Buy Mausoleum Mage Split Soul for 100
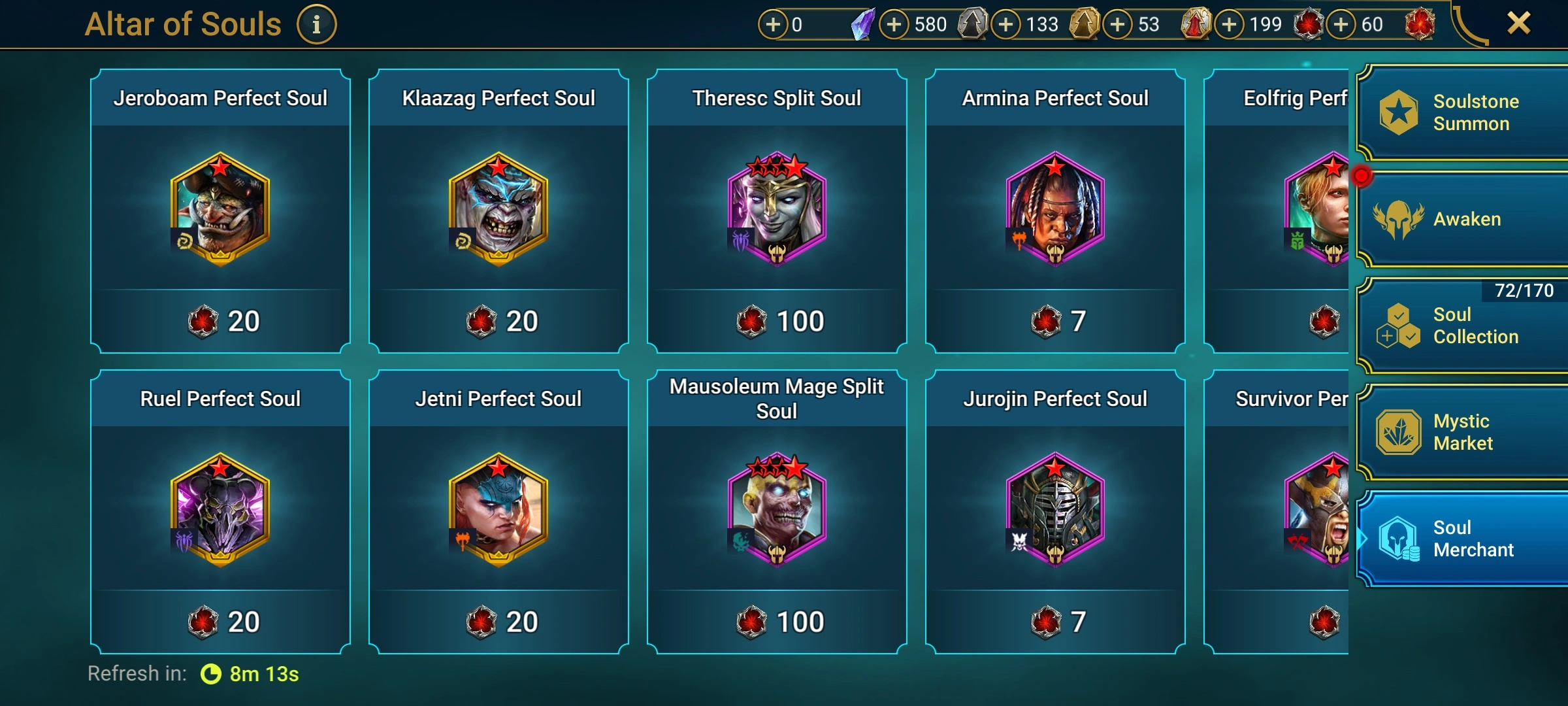 click(777, 622)
